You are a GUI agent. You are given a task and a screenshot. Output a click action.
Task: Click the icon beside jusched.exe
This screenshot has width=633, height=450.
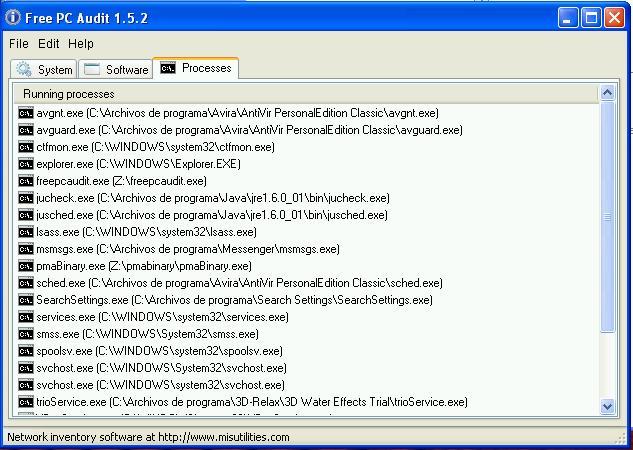26,215
